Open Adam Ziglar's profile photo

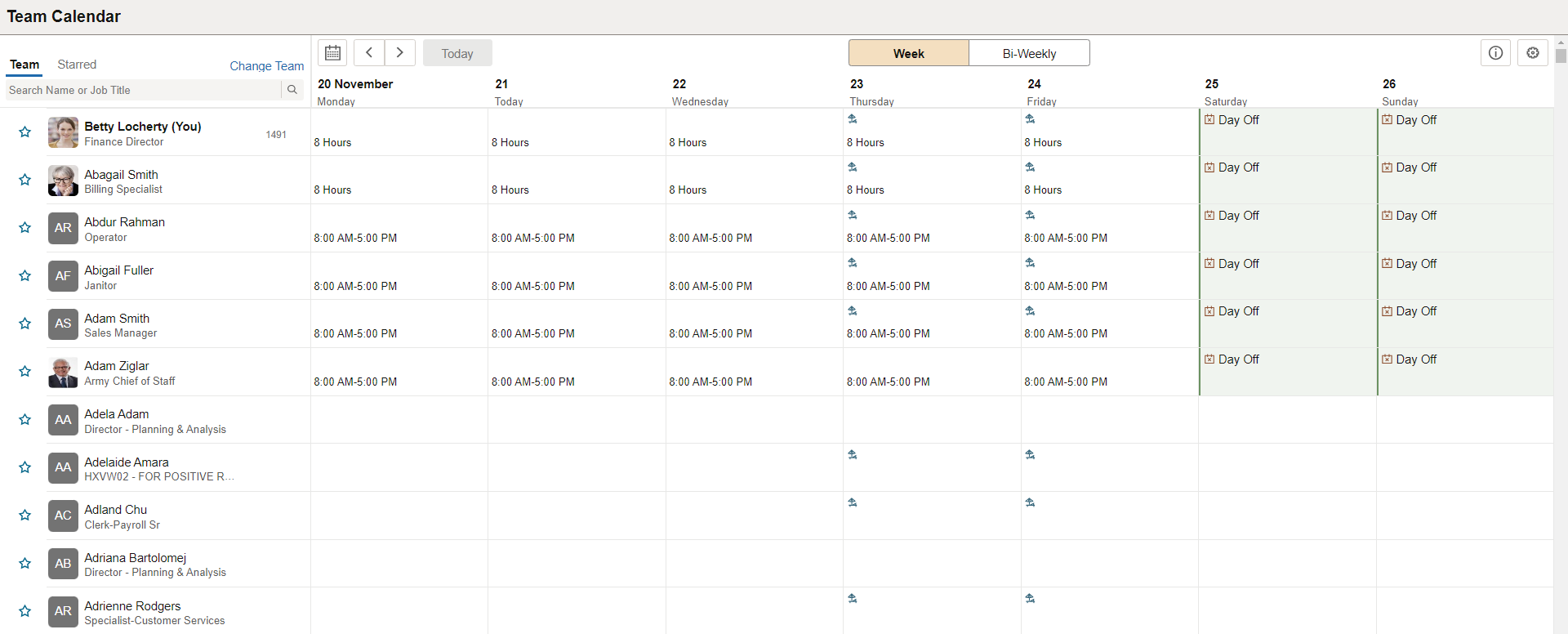coord(63,372)
